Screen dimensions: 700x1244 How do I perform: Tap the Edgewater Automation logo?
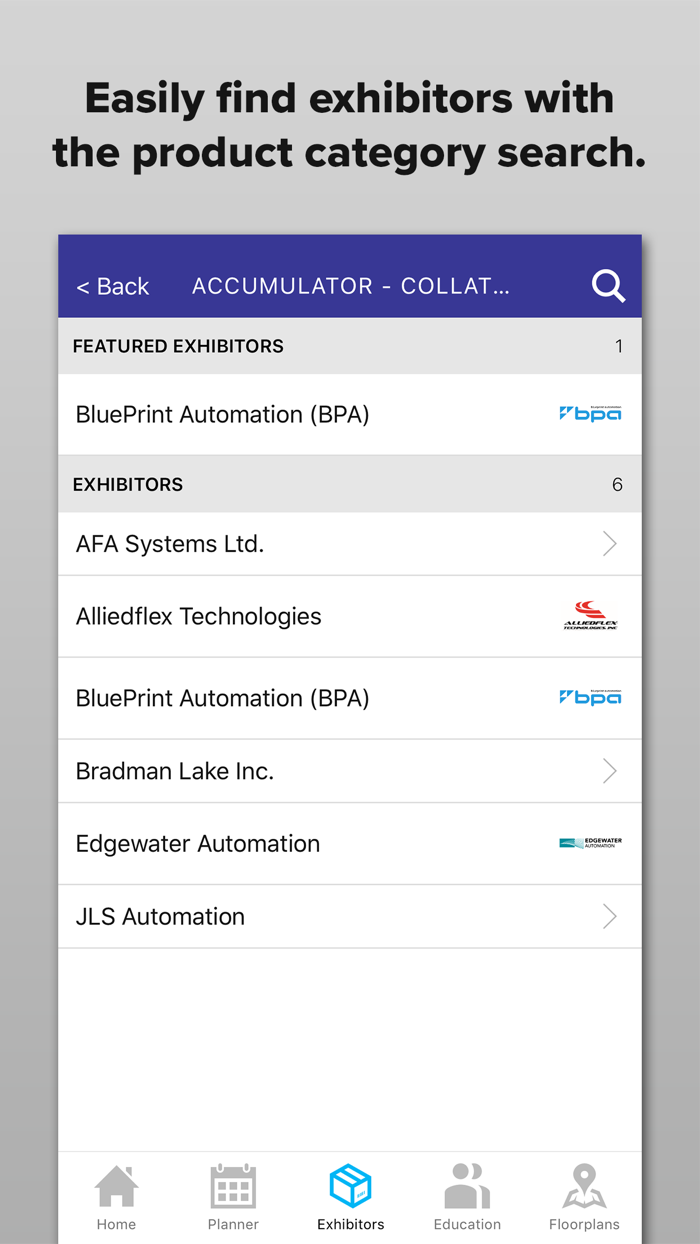[590, 843]
